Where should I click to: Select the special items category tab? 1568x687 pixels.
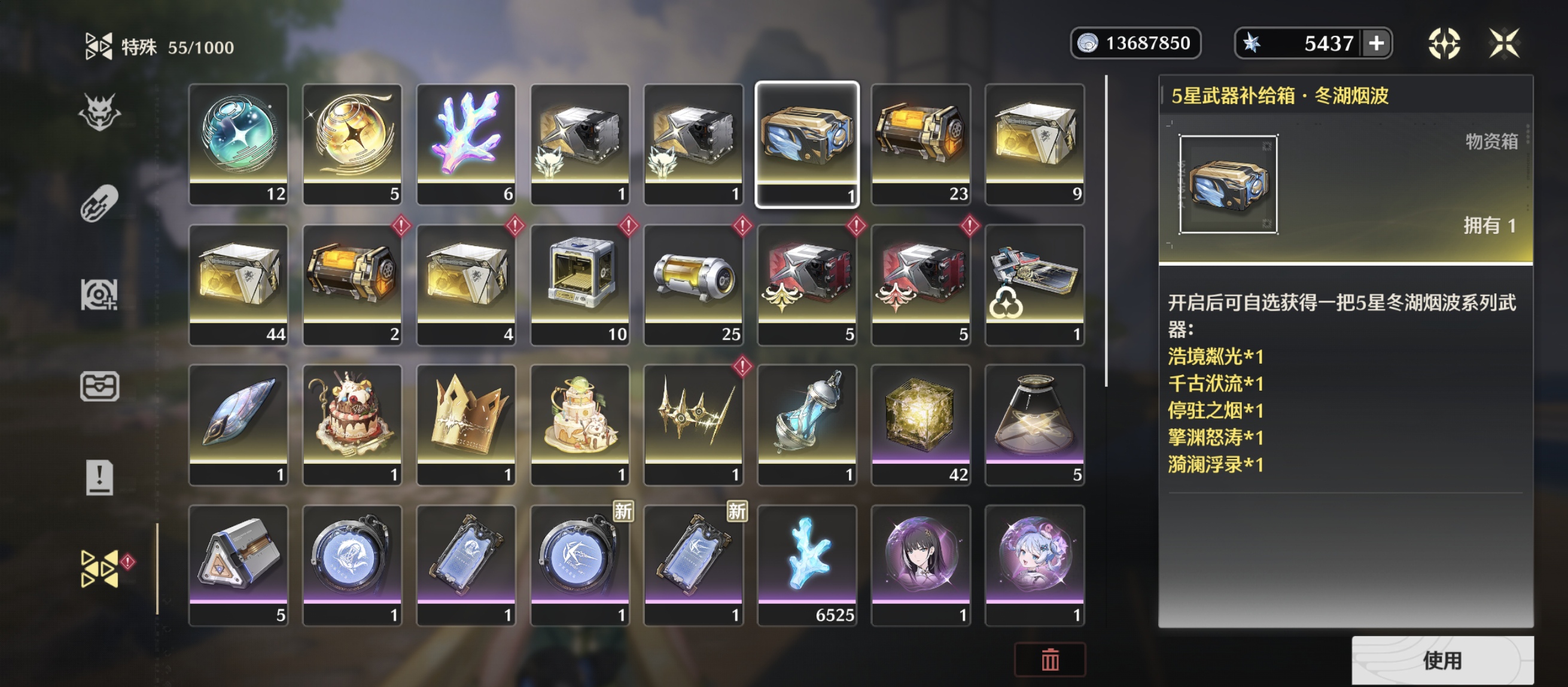click(x=101, y=569)
